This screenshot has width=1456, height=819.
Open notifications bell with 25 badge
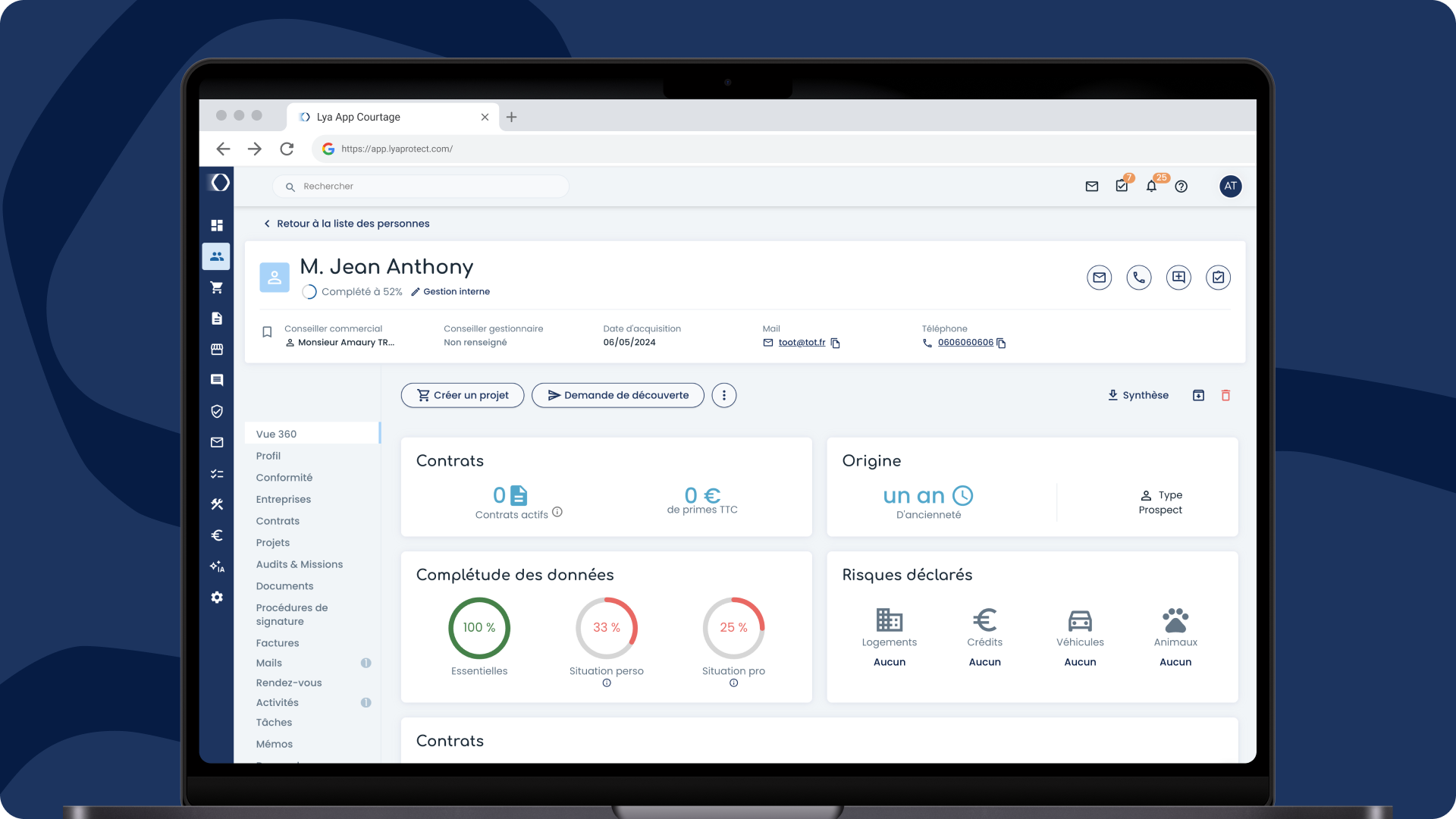point(1151,187)
